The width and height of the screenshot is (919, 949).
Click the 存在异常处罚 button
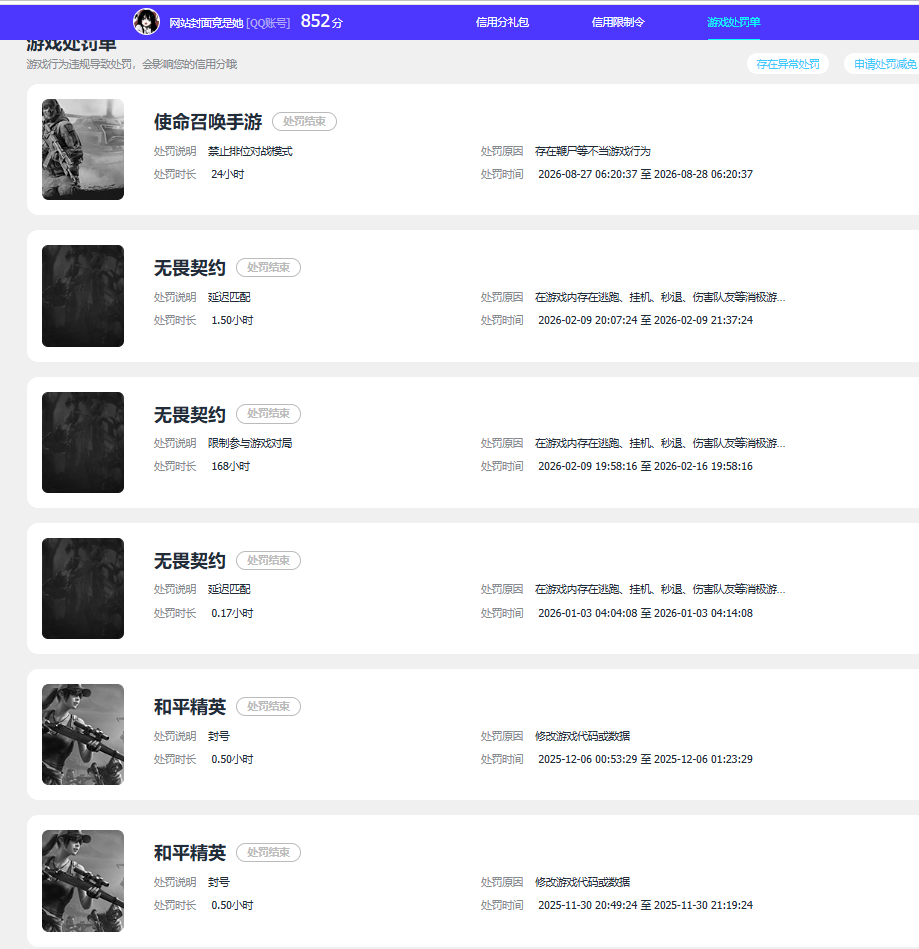click(788, 64)
